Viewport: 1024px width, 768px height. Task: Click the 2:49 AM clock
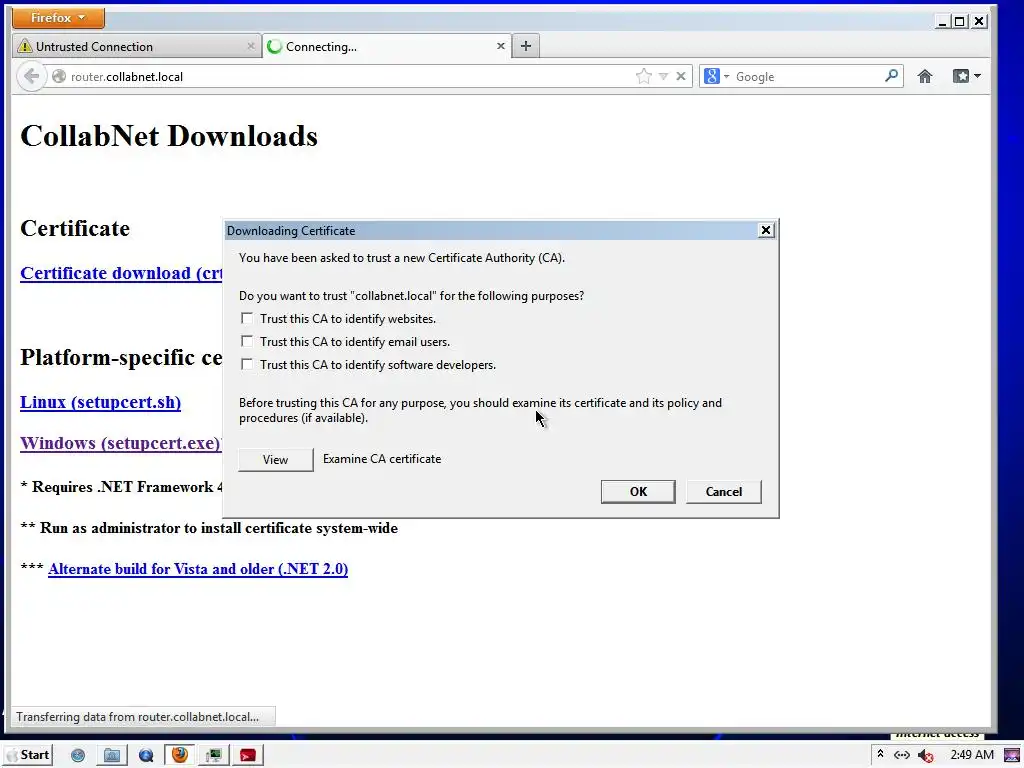[x=972, y=755]
